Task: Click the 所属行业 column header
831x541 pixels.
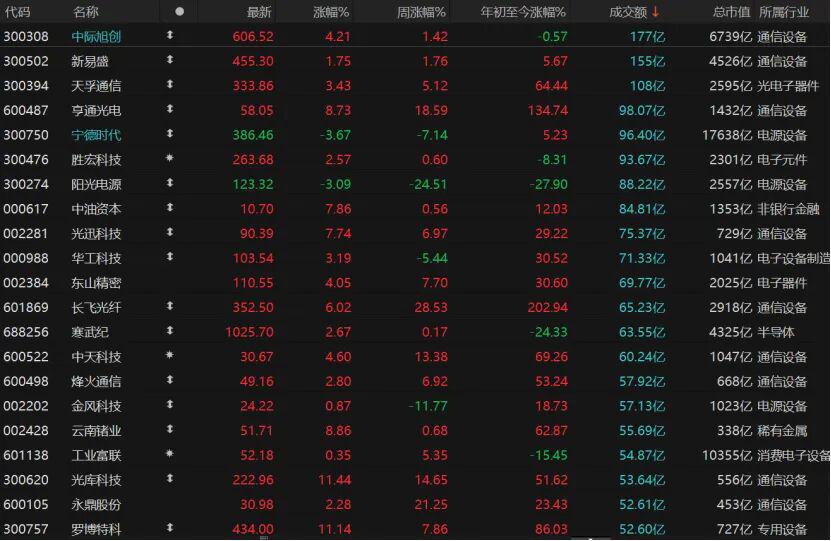Action: point(783,12)
